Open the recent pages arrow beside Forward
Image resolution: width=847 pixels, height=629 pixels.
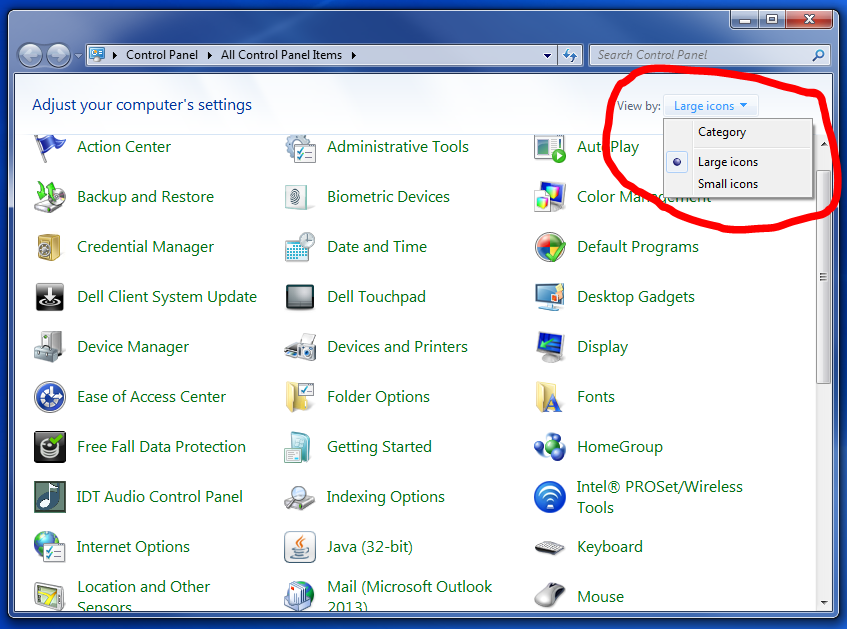78,56
